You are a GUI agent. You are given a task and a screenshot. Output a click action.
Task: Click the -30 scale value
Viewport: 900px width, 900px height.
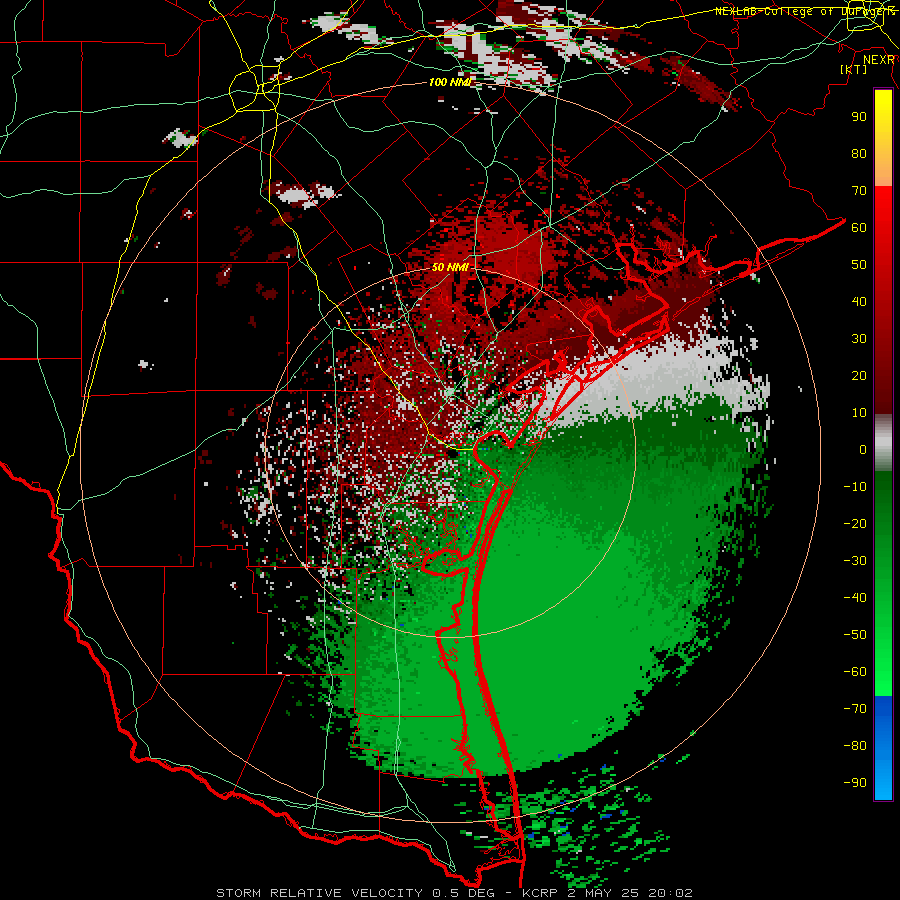[x=855, y=561]
